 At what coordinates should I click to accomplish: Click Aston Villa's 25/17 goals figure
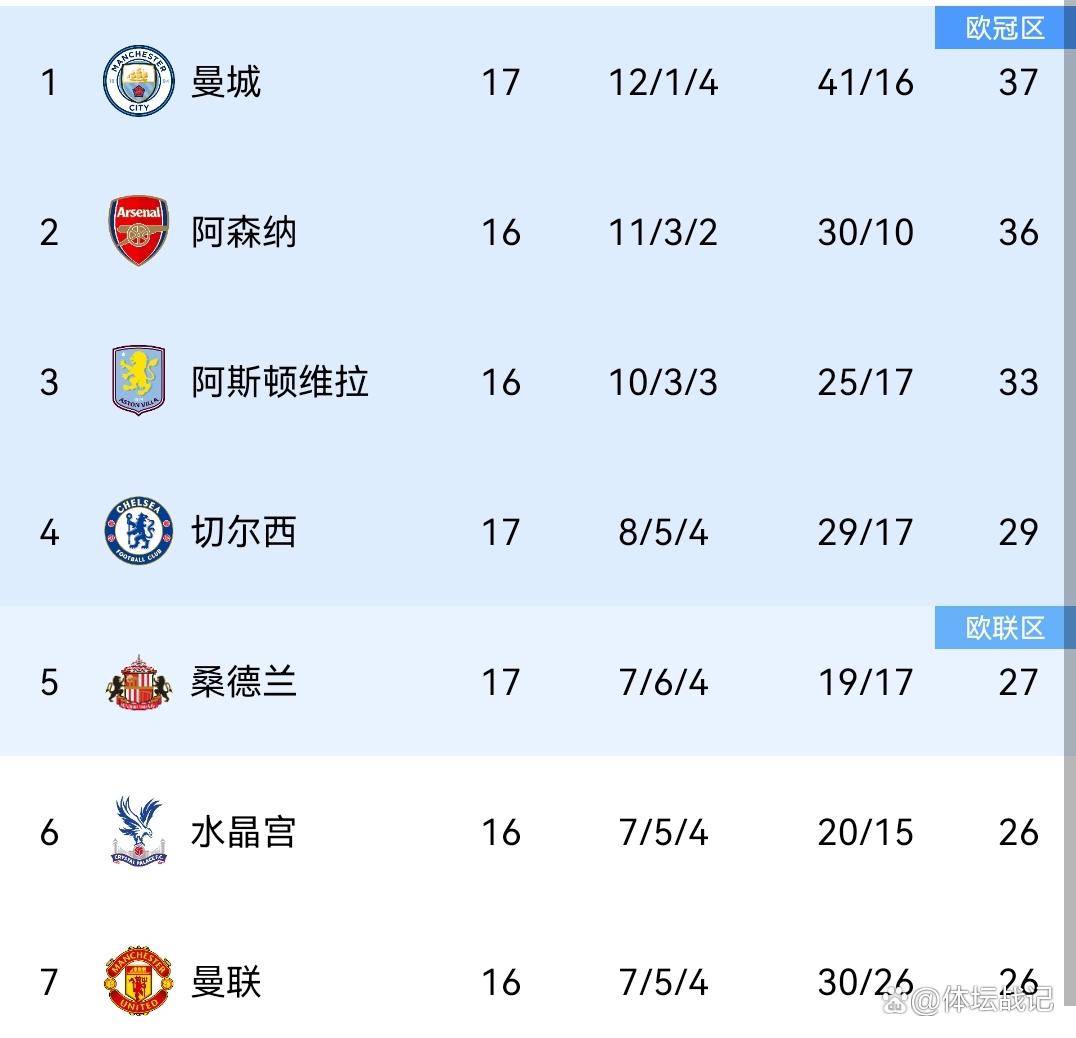[x=865, y=382]
